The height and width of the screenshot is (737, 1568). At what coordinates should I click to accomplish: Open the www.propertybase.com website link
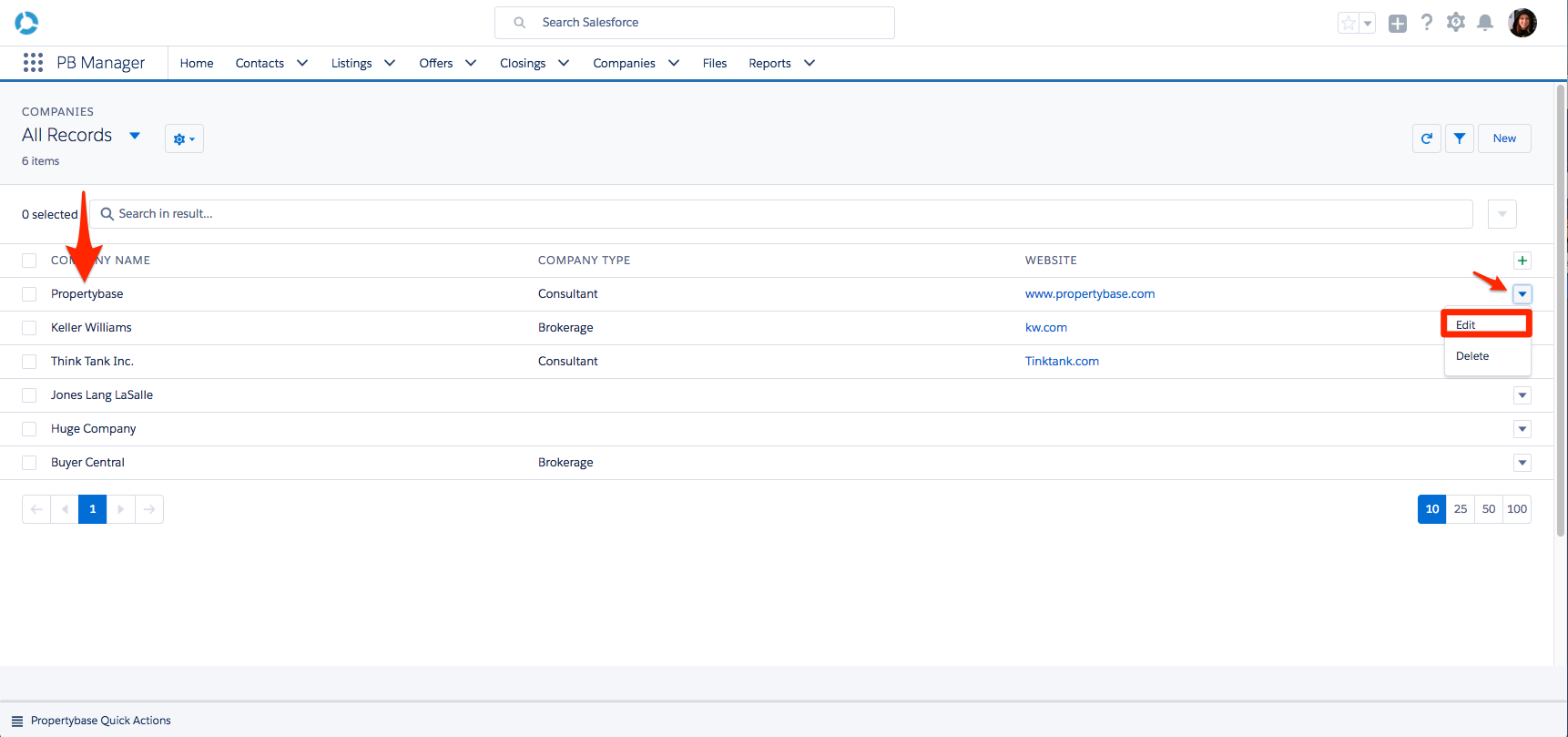[1090, 294]
